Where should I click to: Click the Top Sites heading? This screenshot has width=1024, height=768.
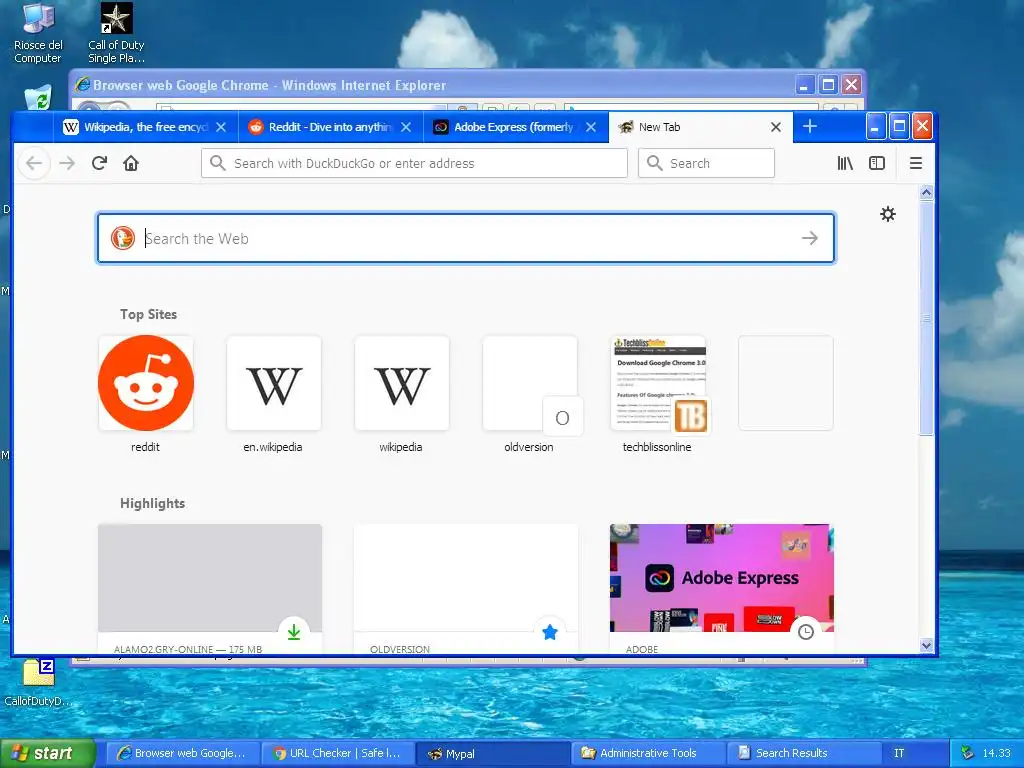click(148, 314)
